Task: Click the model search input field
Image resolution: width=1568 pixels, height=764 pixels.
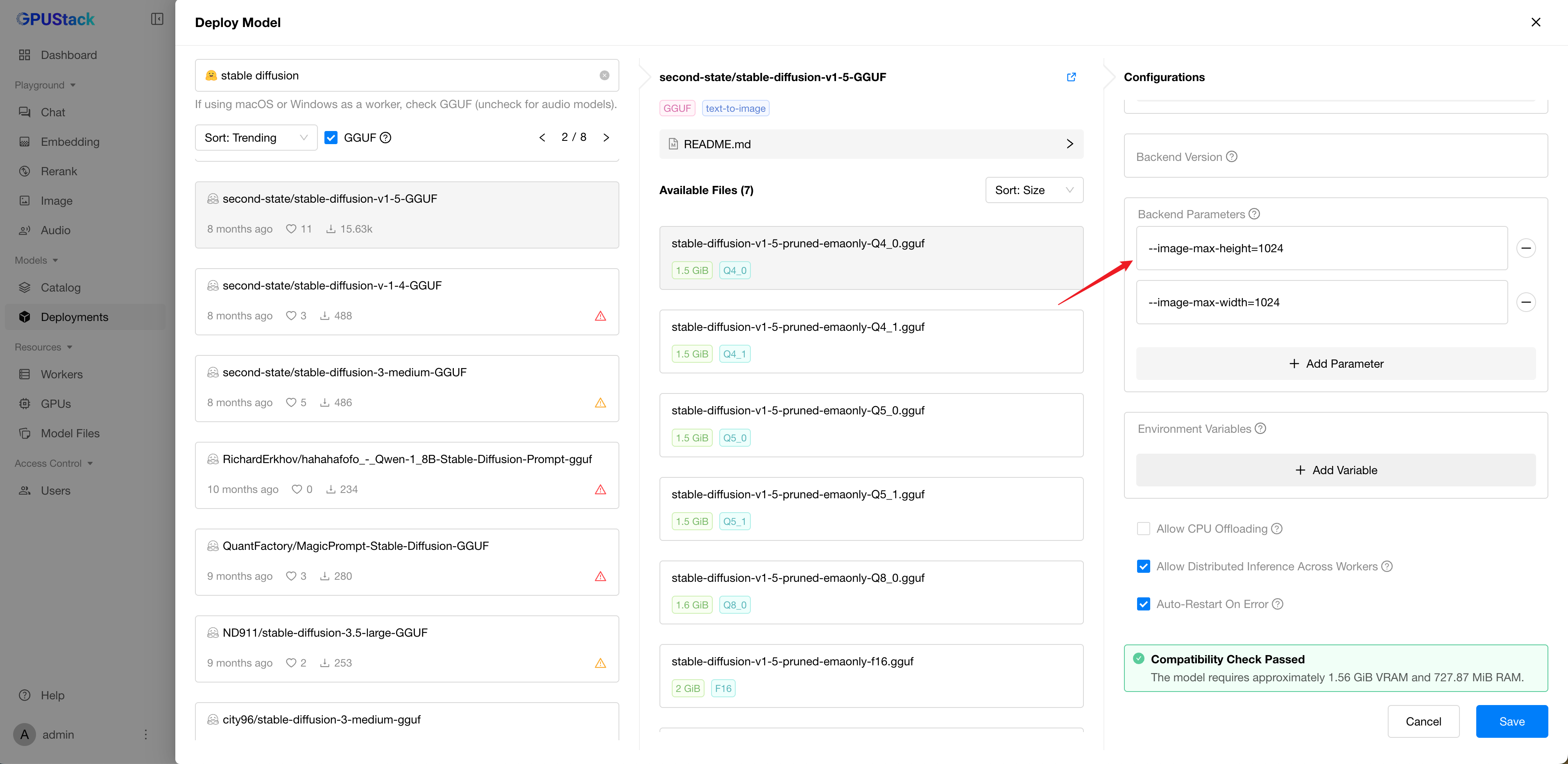Action: [x=407, y=75]
